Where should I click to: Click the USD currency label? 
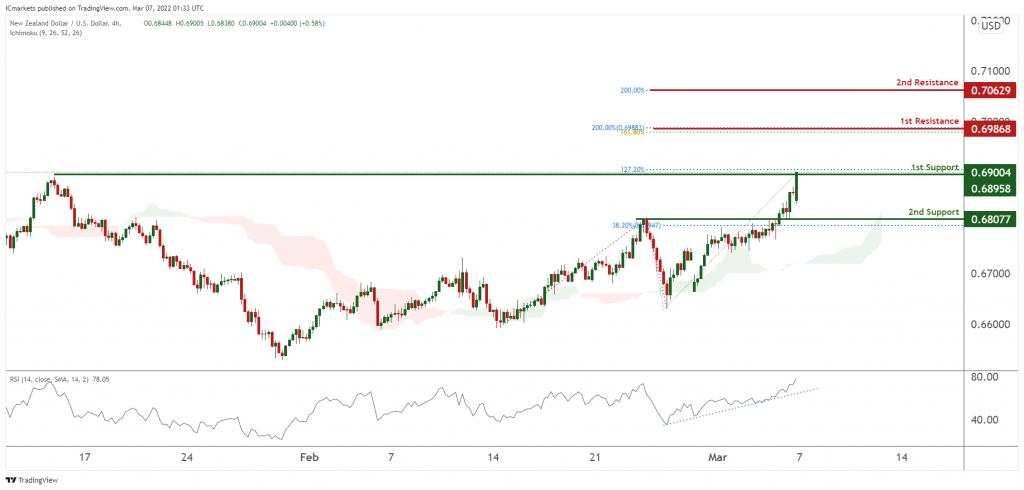[991, 26]
